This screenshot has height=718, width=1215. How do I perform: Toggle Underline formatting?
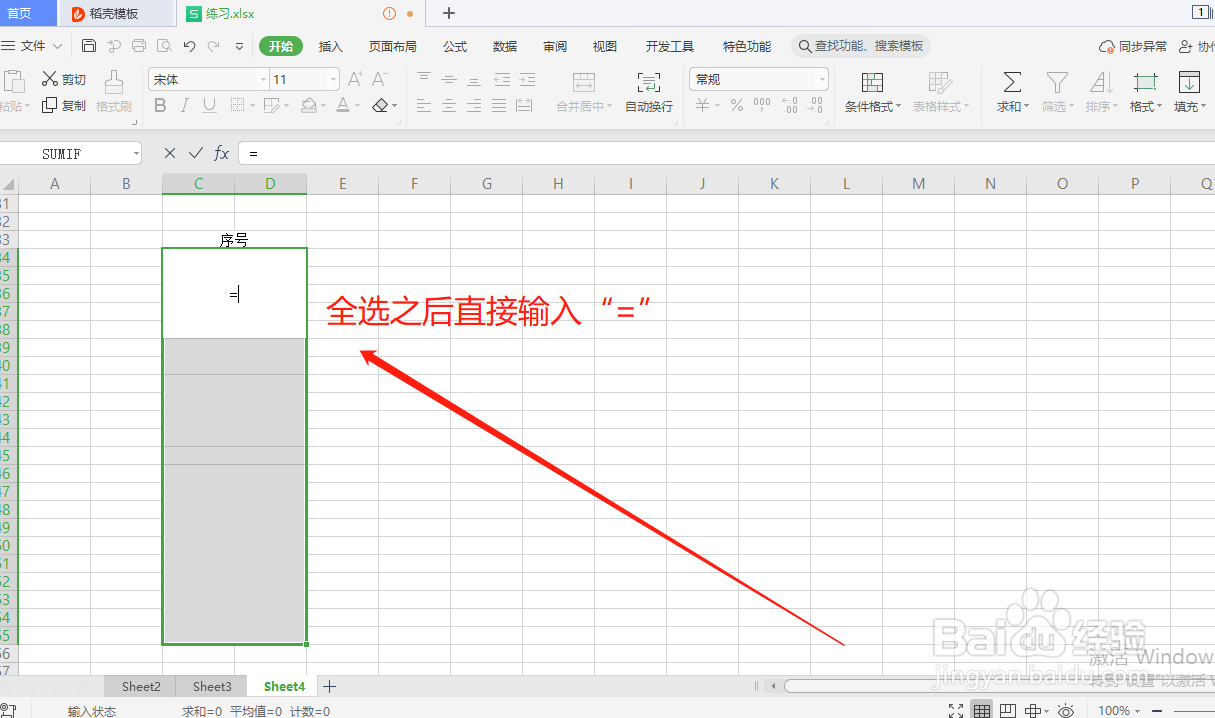pos(210,105)
